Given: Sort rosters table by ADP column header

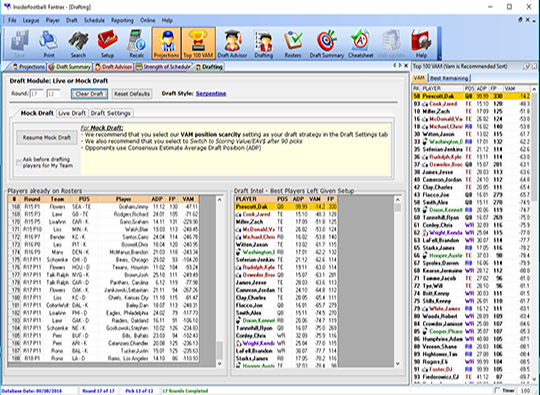Looking at the screenshot, I should (x=157, y=199).
